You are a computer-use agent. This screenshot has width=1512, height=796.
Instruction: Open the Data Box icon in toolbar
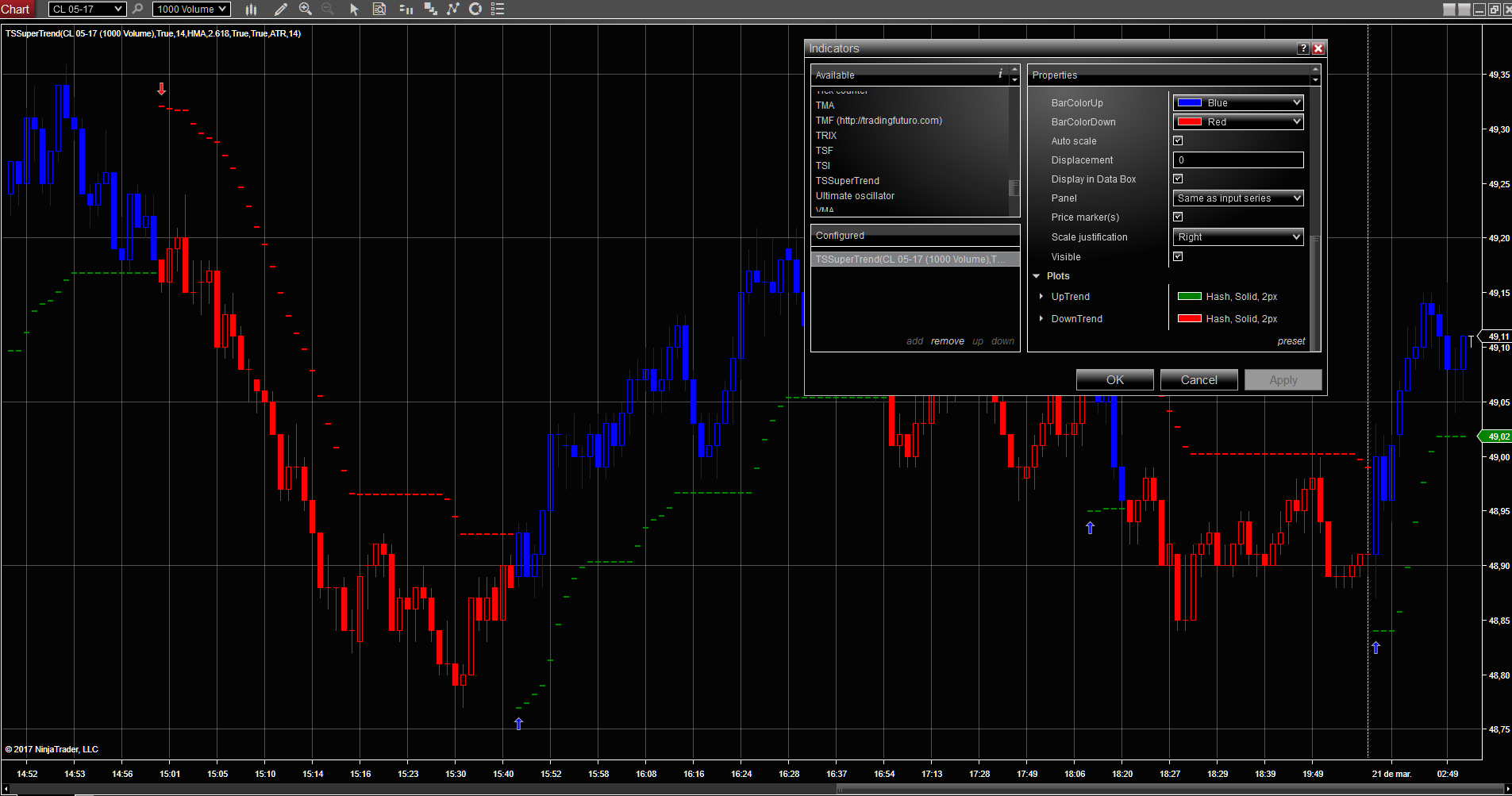click(x=379, y=10)
